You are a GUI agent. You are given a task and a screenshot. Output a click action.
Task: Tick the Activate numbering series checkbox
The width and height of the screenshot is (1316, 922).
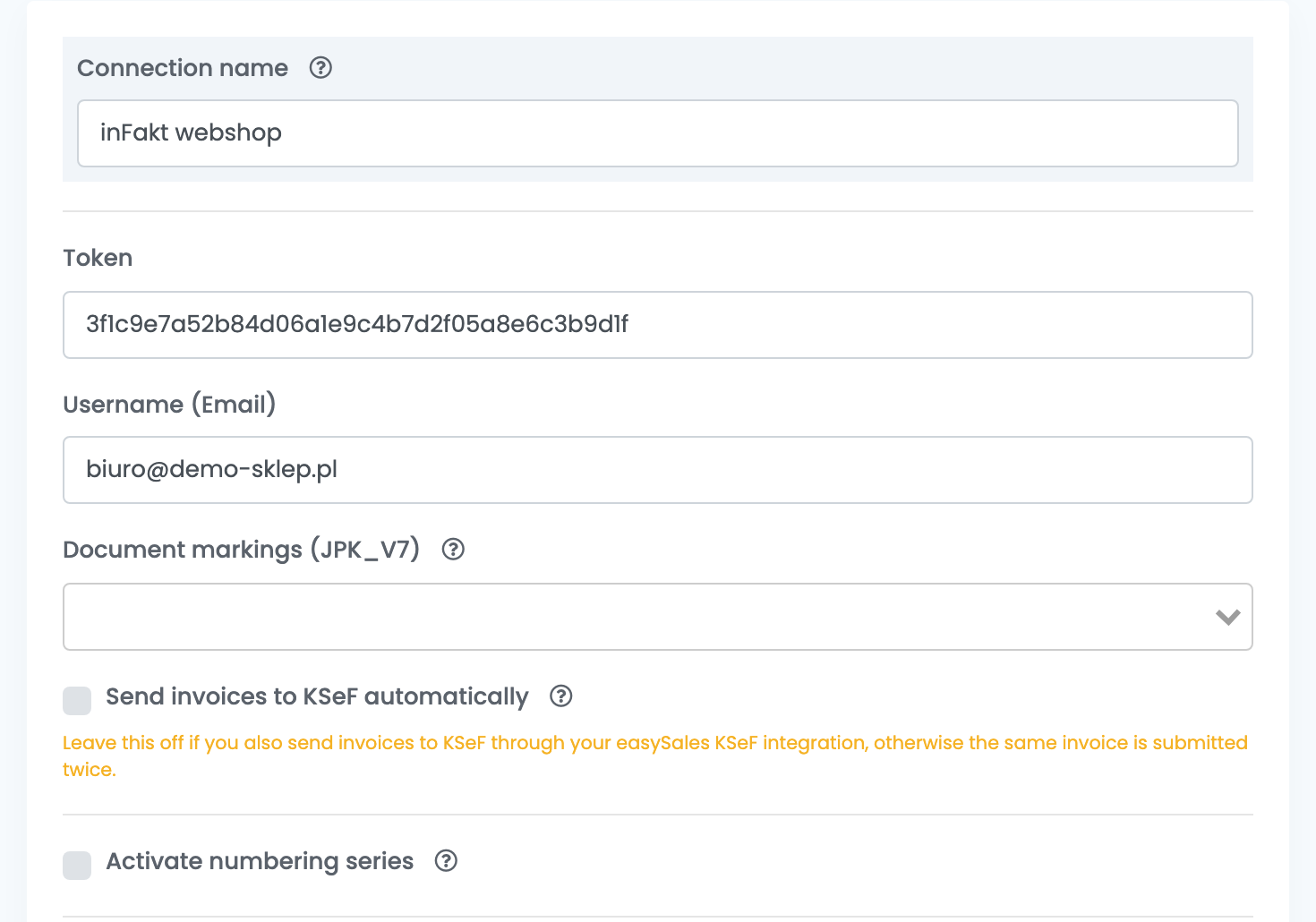click(x=77, y=866)
